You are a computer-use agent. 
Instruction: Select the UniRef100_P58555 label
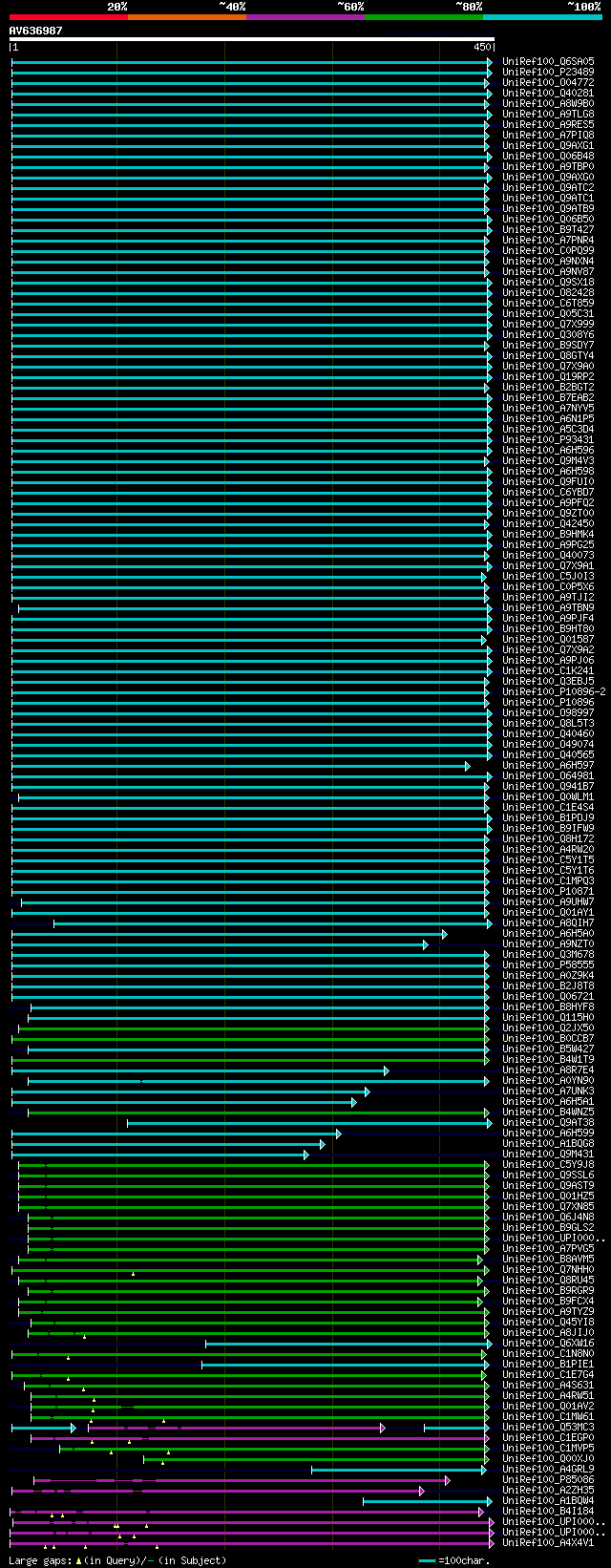click(x=548, y=964)
